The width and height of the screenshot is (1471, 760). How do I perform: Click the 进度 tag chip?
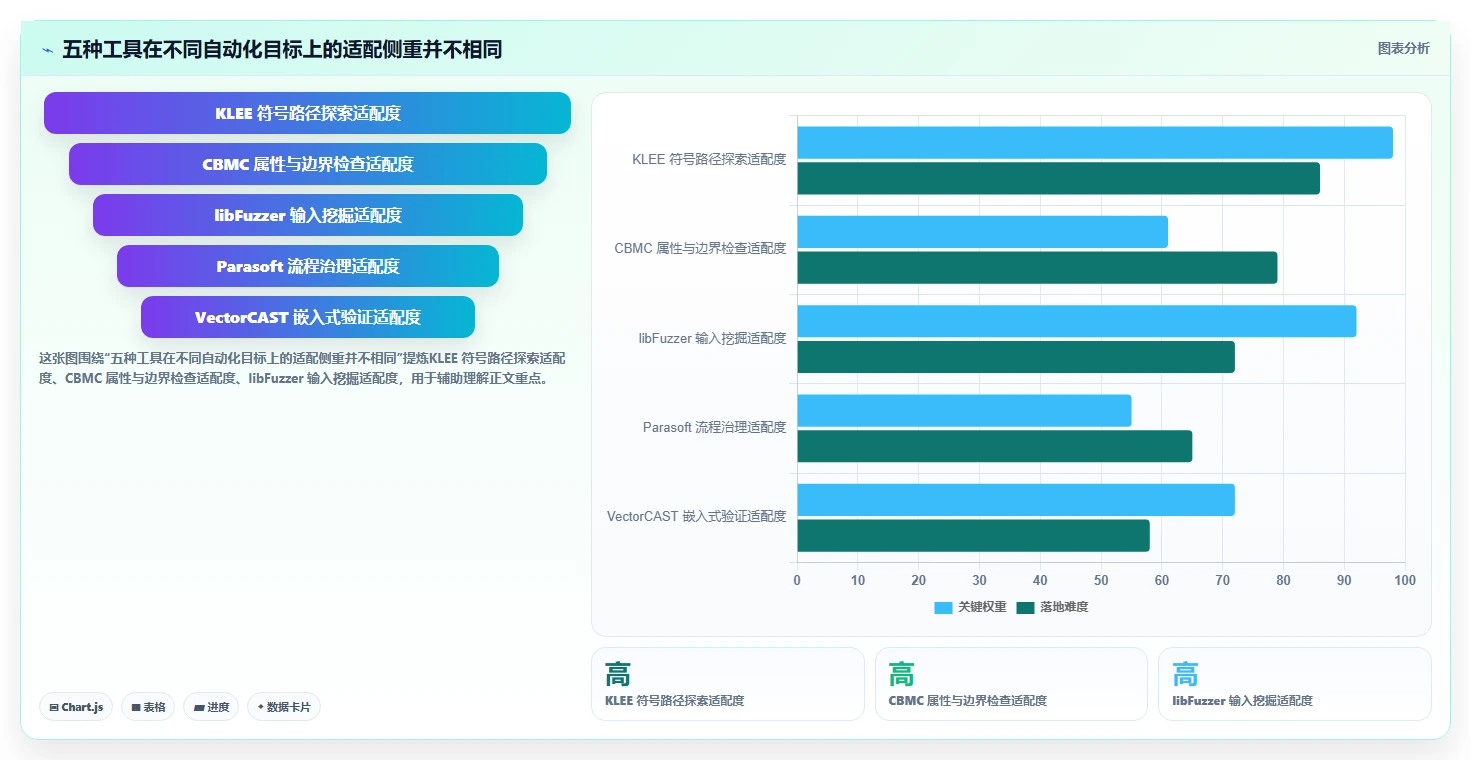coord(211,707)
